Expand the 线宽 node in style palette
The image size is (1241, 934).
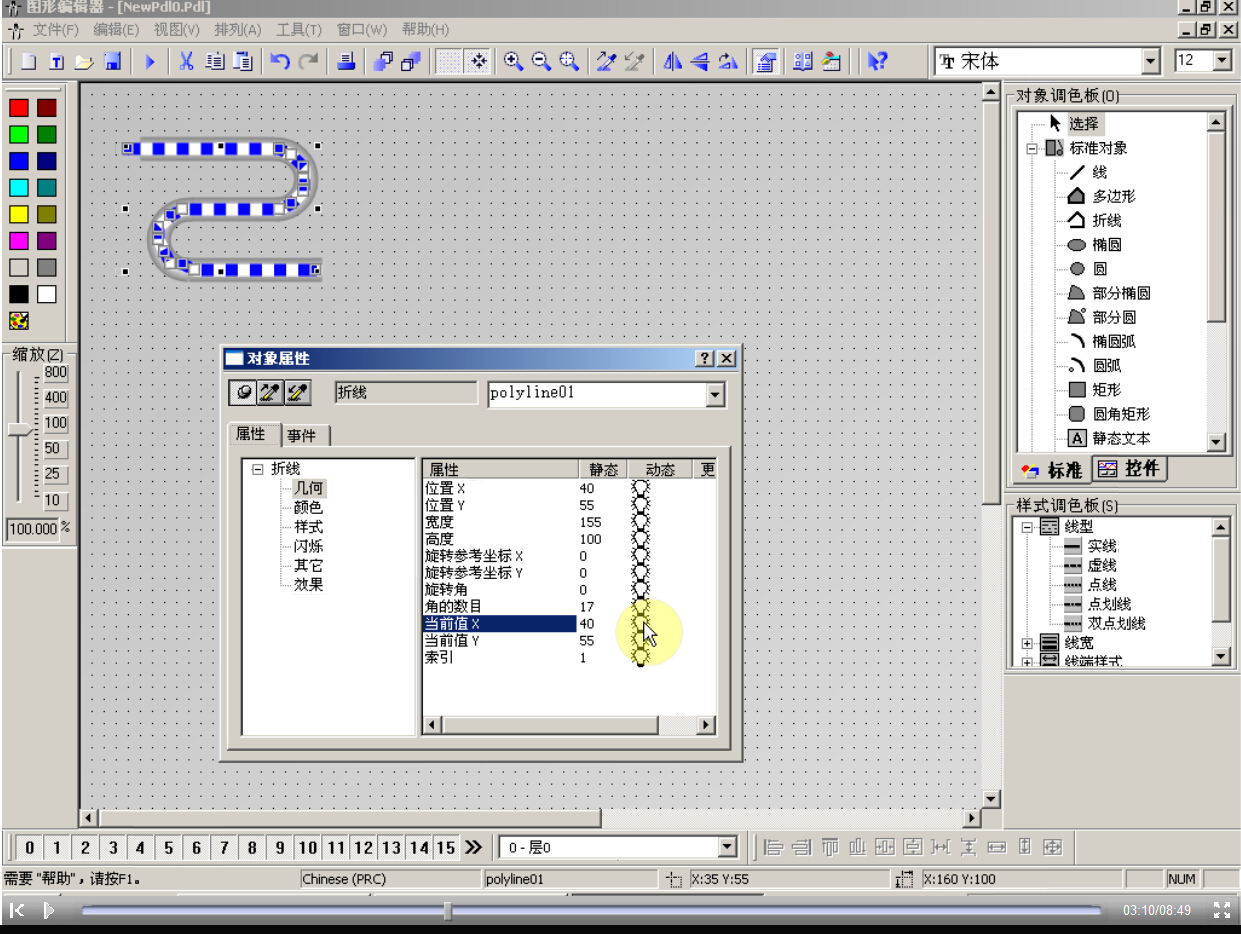(x=1027, y=643)
